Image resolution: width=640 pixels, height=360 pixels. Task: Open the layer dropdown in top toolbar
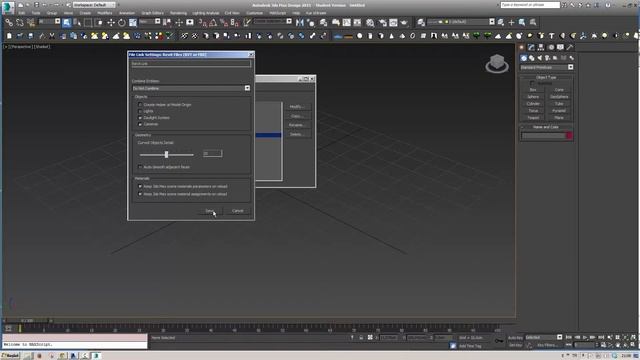461,22
